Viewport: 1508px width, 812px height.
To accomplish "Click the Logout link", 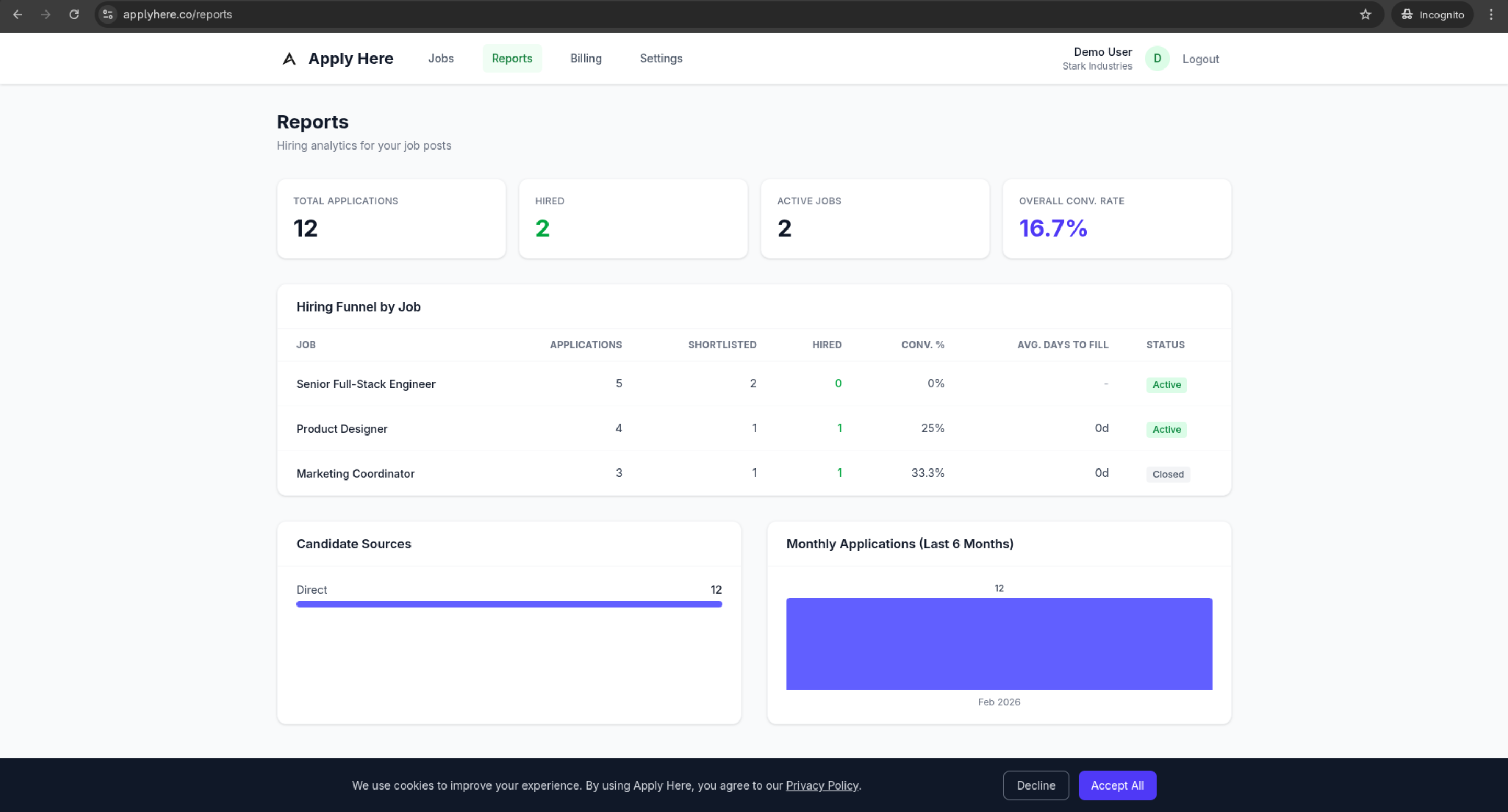I will tap(1200, 59).
